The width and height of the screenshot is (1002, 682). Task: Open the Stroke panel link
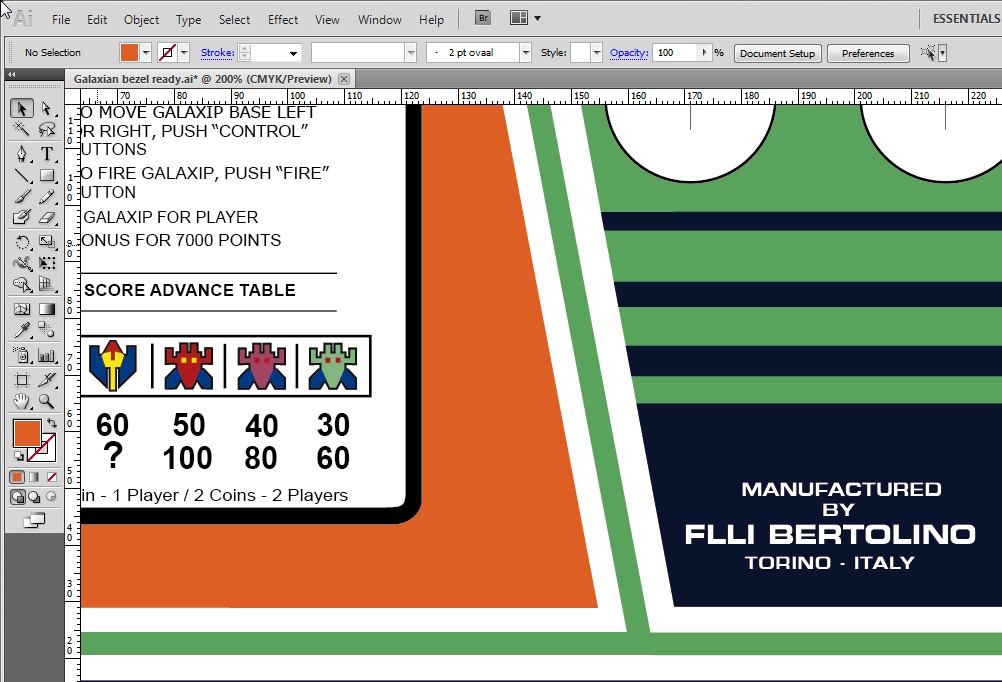click(x=217, y=52)
